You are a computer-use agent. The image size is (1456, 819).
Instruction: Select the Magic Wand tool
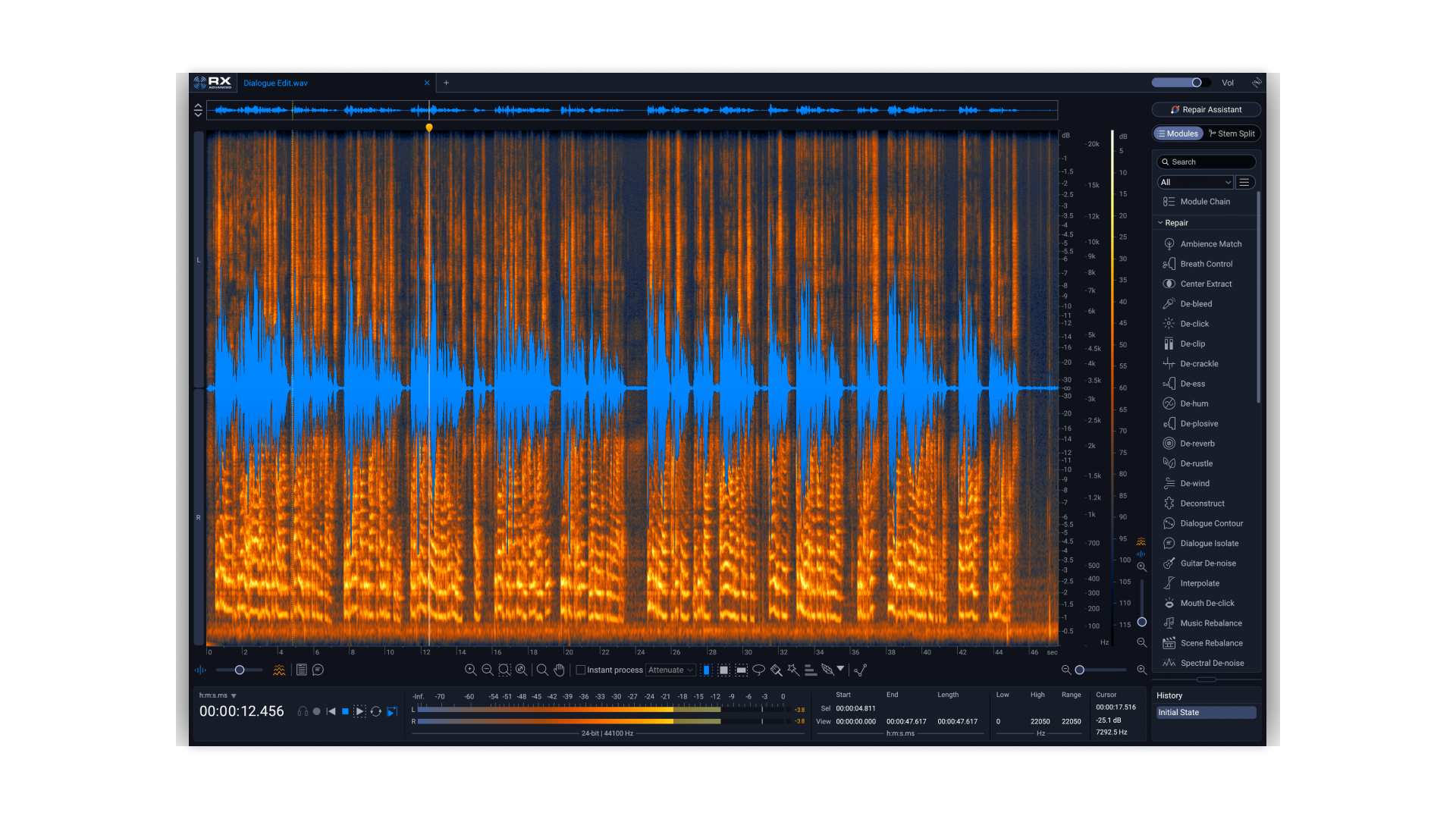[x=793, y=670]
